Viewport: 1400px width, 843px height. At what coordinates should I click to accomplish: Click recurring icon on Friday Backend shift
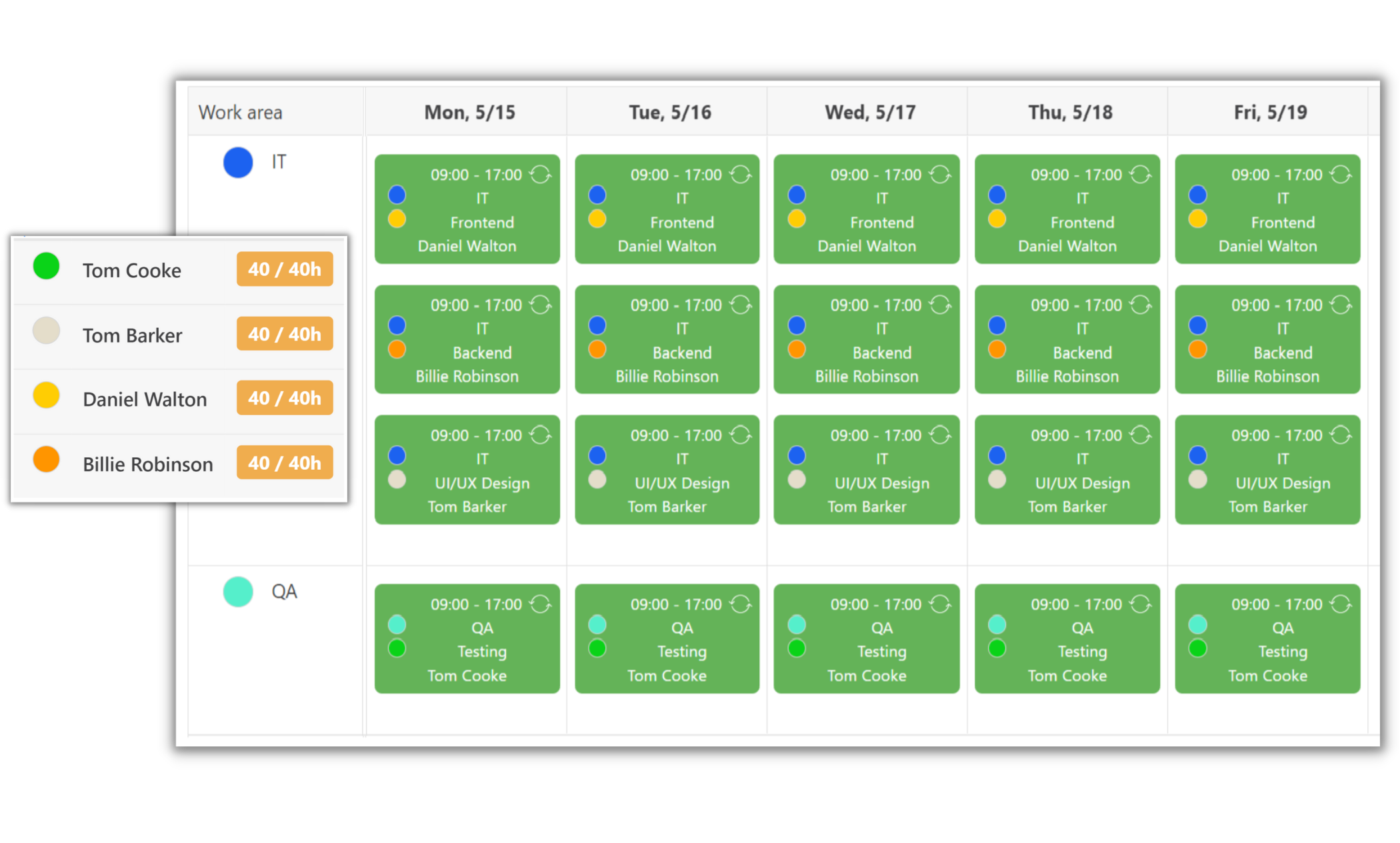point(1340,305)
